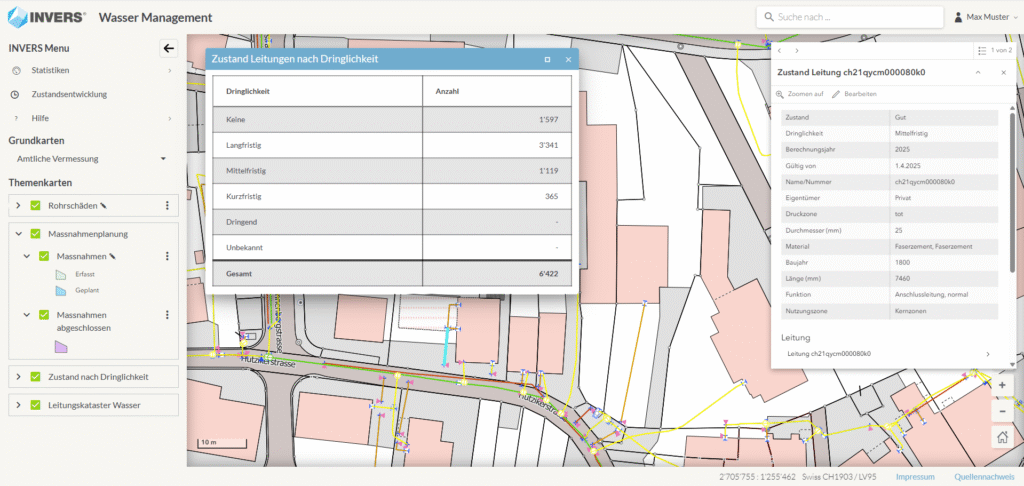Toggle the Massnahmenplanung layer checkbox

tap(35, 234)
